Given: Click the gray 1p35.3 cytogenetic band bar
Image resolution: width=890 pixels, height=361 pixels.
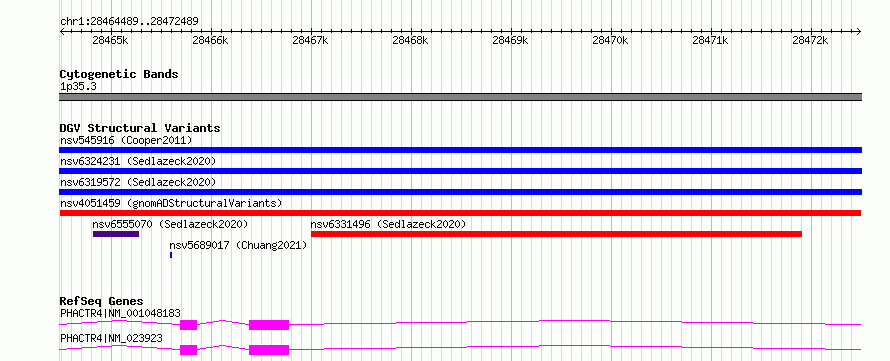Looking at the screenshot, I should [x=460, y=97].
